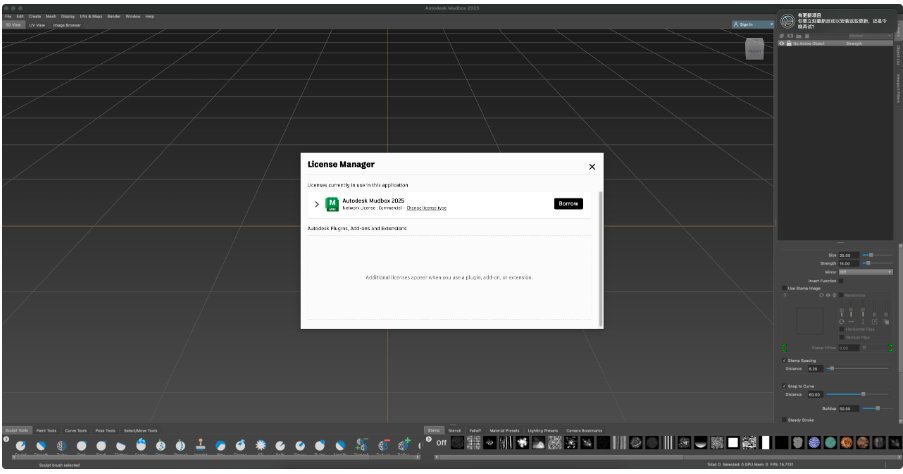Viewport: 903px width, 474px height.
Task: Toggle the eye visibility icon in layers header
Action: tap(781, 44)
